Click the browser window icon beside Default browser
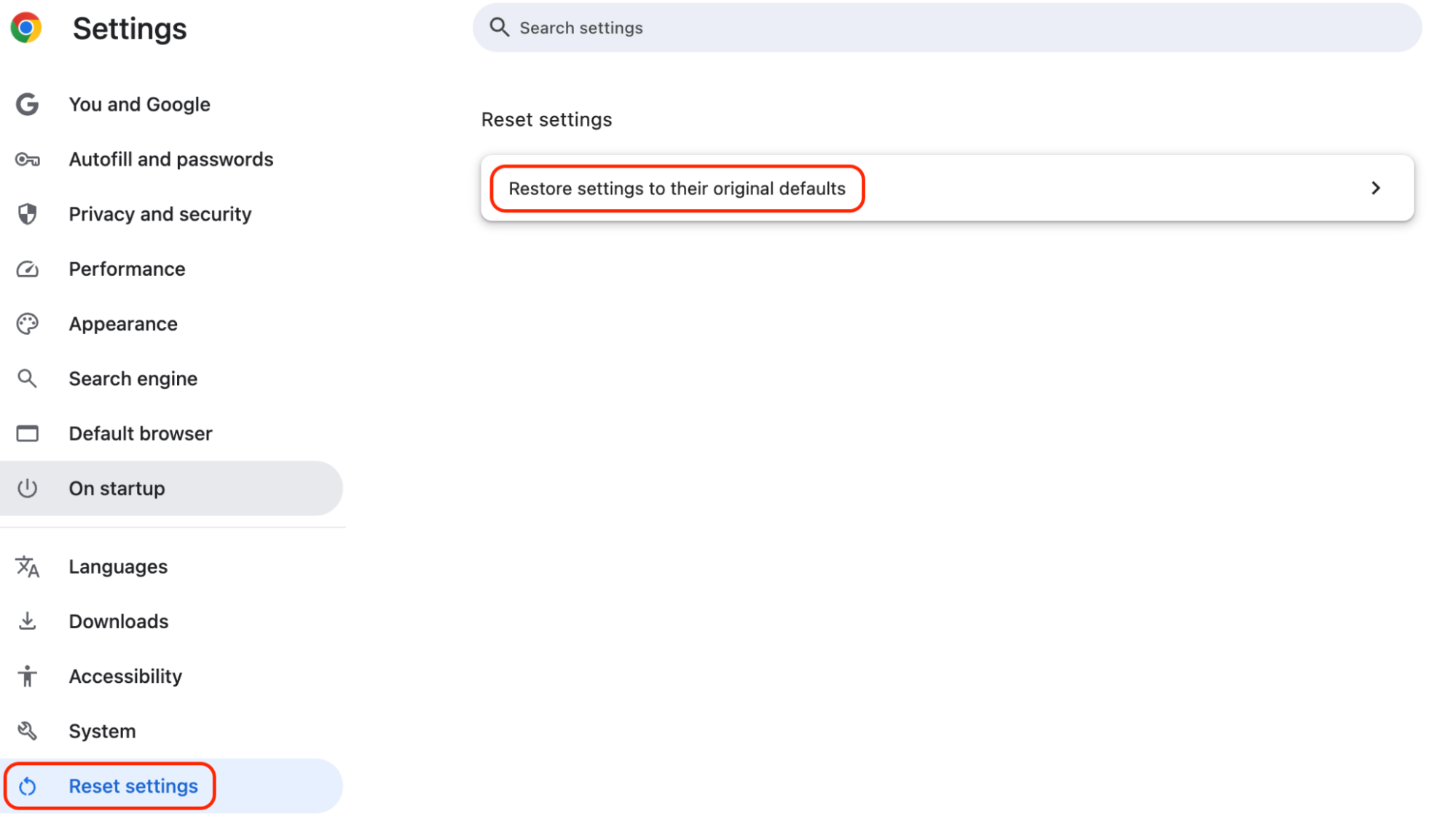Screen dimensions: 1456x819 pyautogui.click(x=27, y=432)
